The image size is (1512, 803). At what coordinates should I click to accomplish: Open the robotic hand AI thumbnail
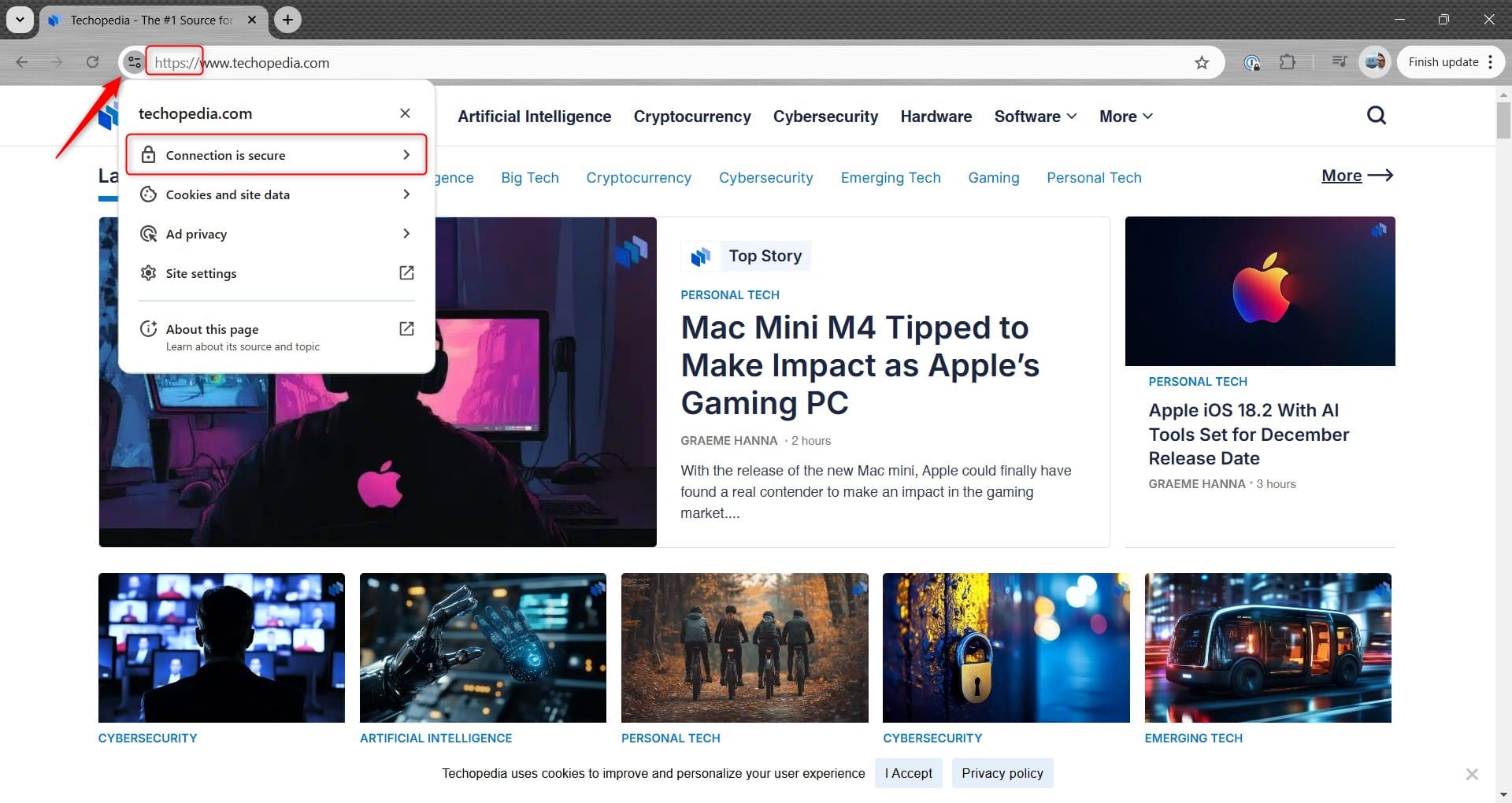[483, 648]
